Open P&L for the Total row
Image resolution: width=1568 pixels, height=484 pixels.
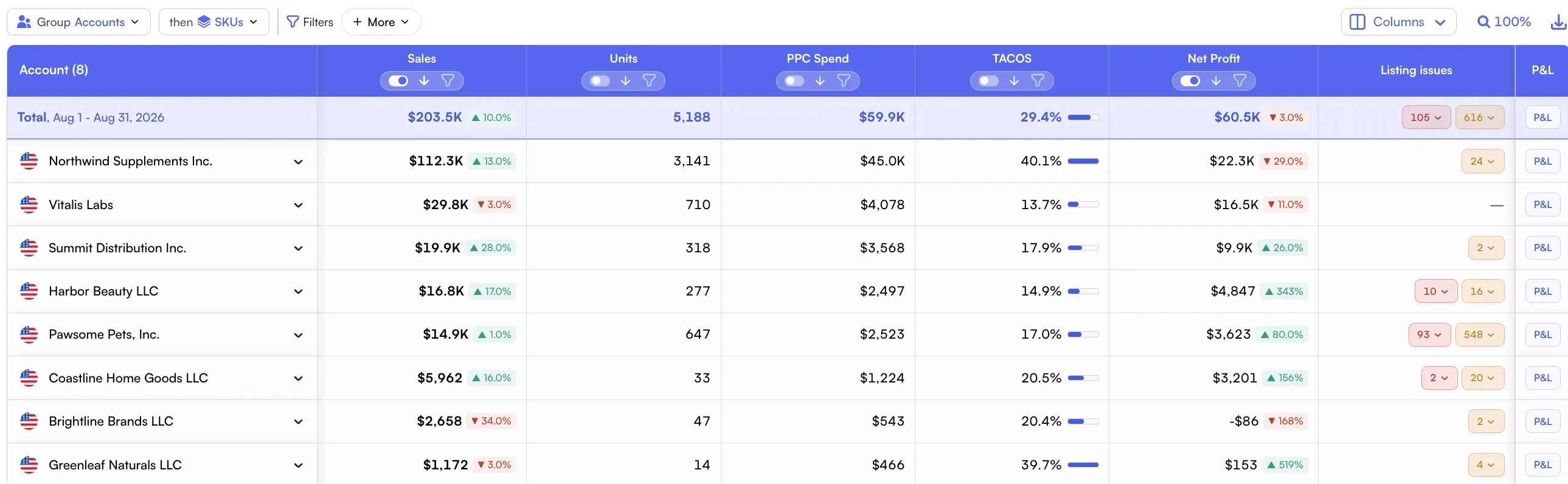1542,117
